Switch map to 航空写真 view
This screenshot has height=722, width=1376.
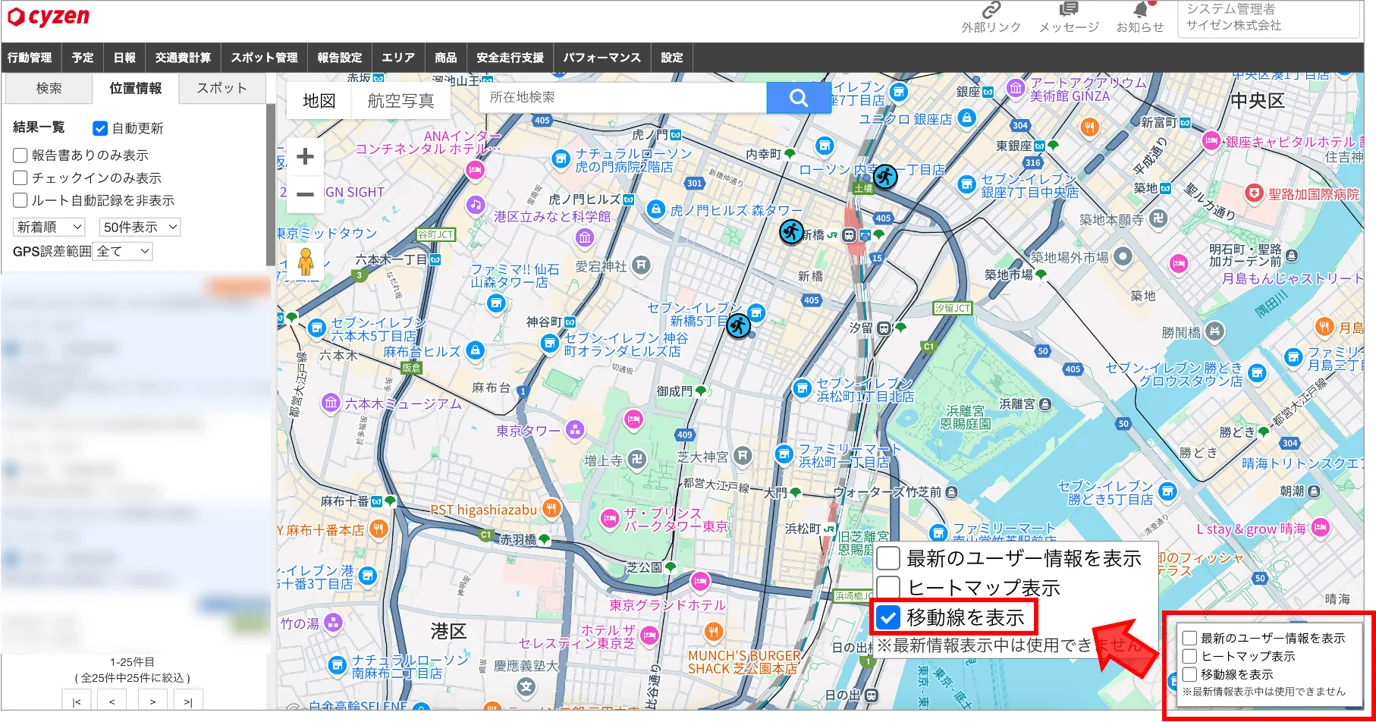(401, 100)
